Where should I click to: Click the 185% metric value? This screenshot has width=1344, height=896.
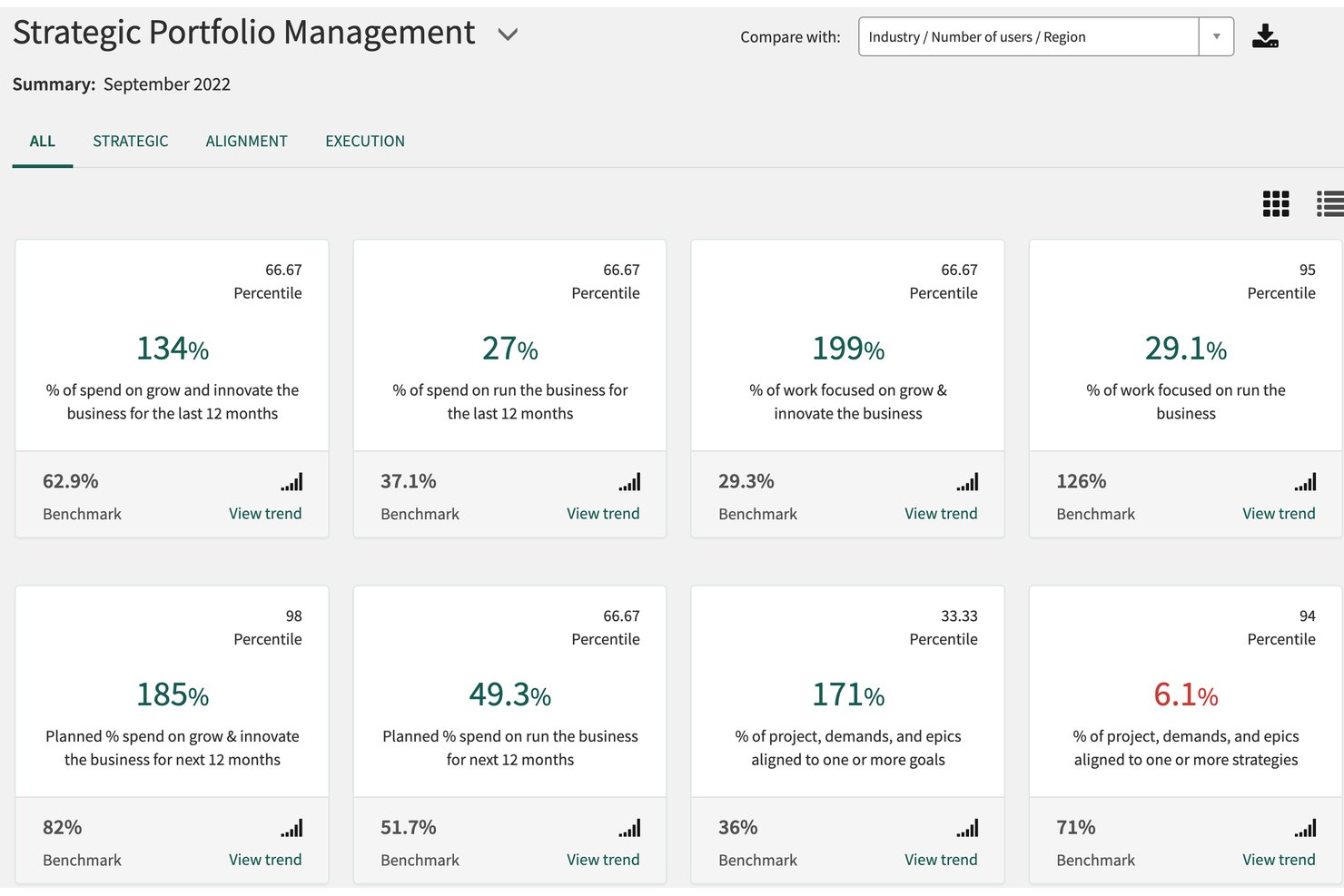coord(173,694)
